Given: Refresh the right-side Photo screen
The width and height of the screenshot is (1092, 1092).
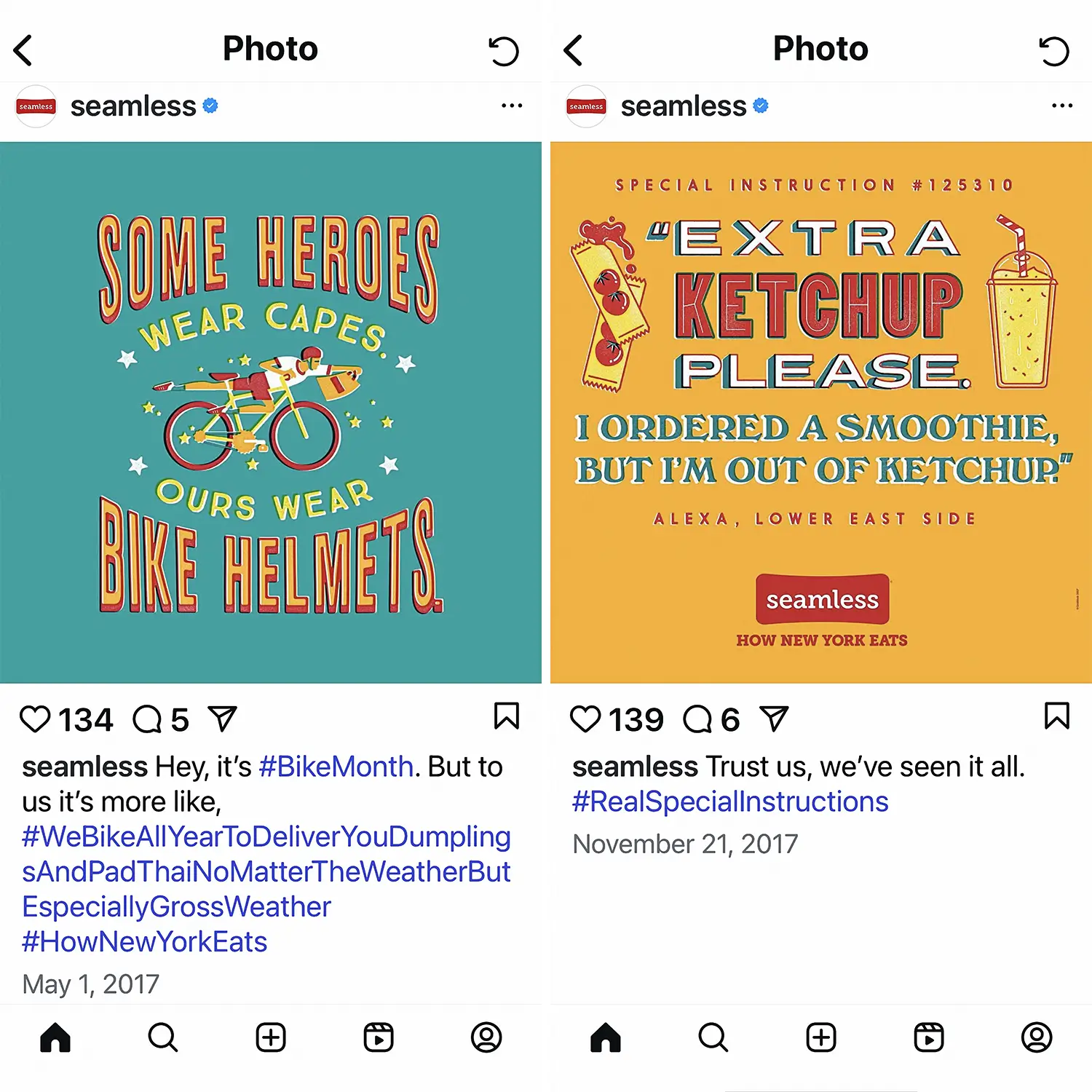Looking at the screenshot, I should pos(1053,51).
